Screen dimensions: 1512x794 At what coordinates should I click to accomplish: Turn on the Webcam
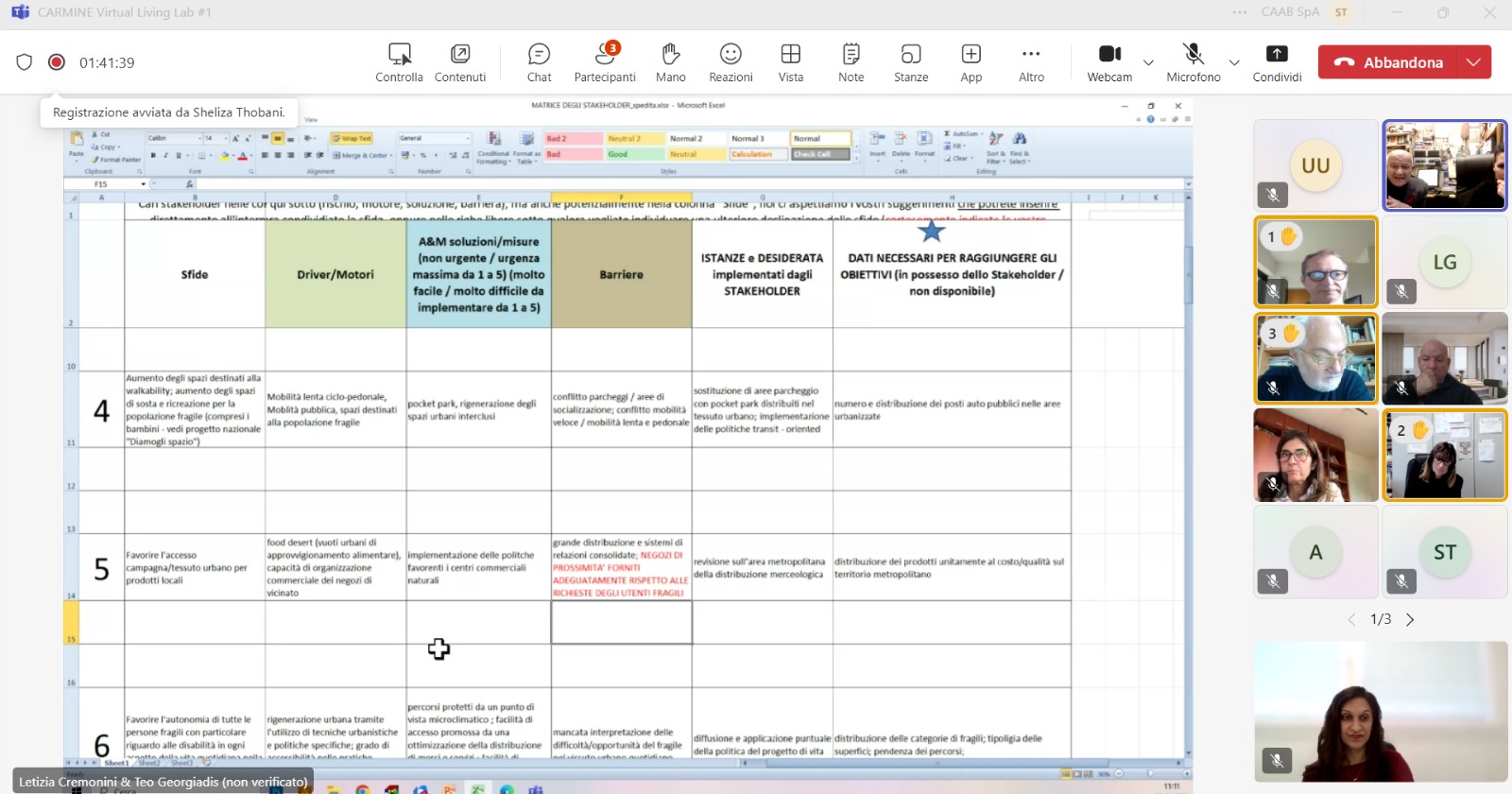pos(1109,62)
